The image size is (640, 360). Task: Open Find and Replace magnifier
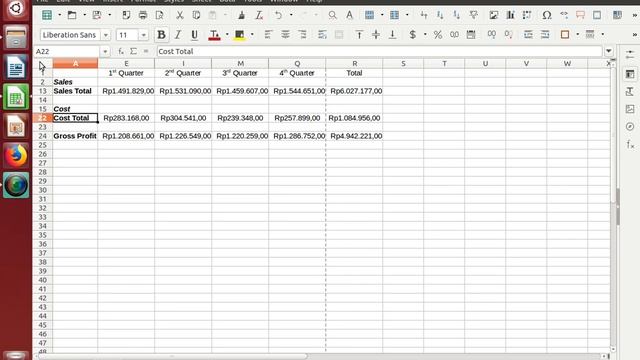(x=333, y=15)
